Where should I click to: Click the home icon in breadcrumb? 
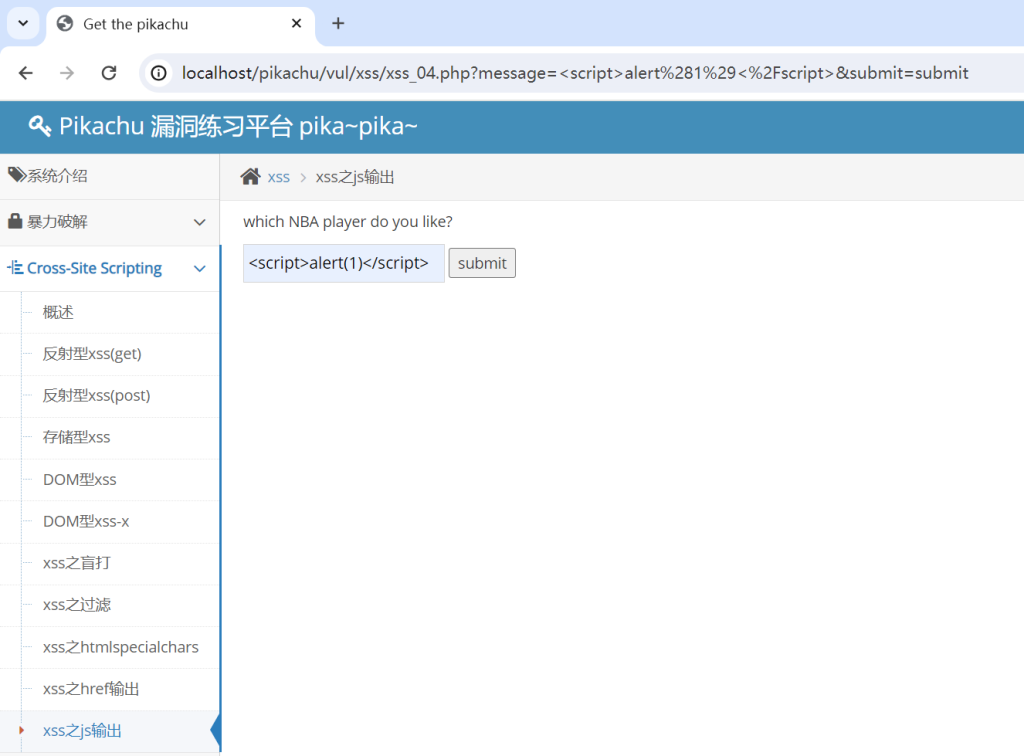point(251,176)
